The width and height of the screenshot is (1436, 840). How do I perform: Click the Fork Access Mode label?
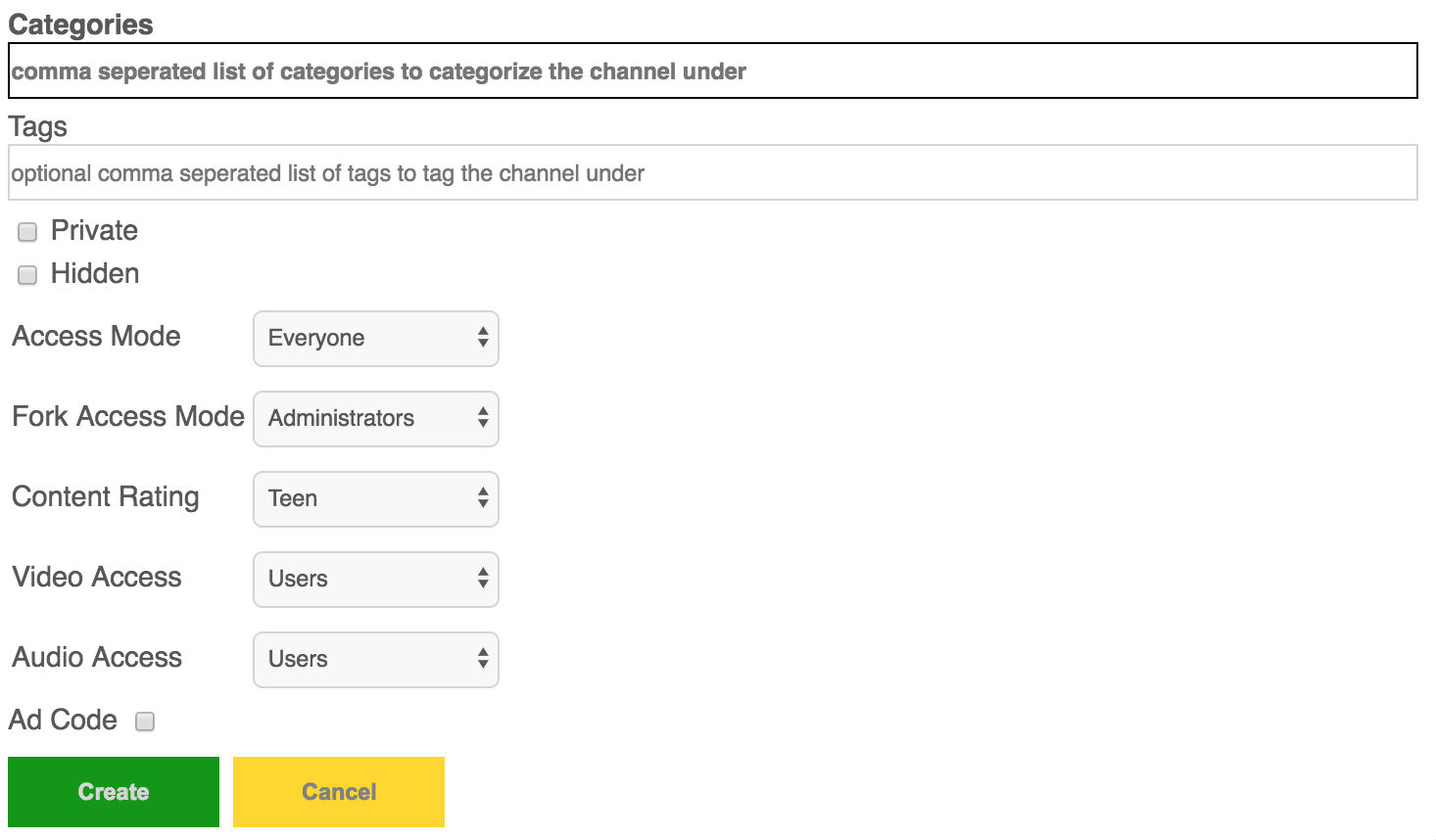point(128,416)
